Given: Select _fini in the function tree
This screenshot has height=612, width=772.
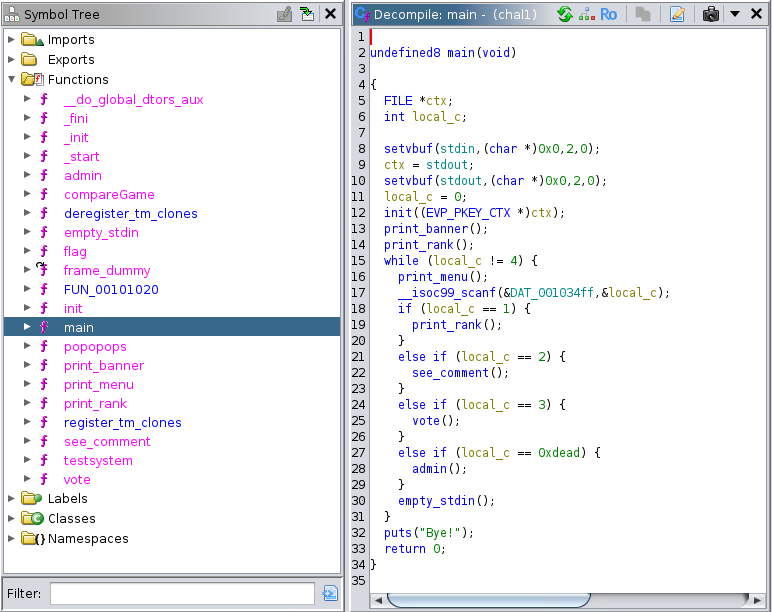Looking at the screenshot, I should 76,119.
